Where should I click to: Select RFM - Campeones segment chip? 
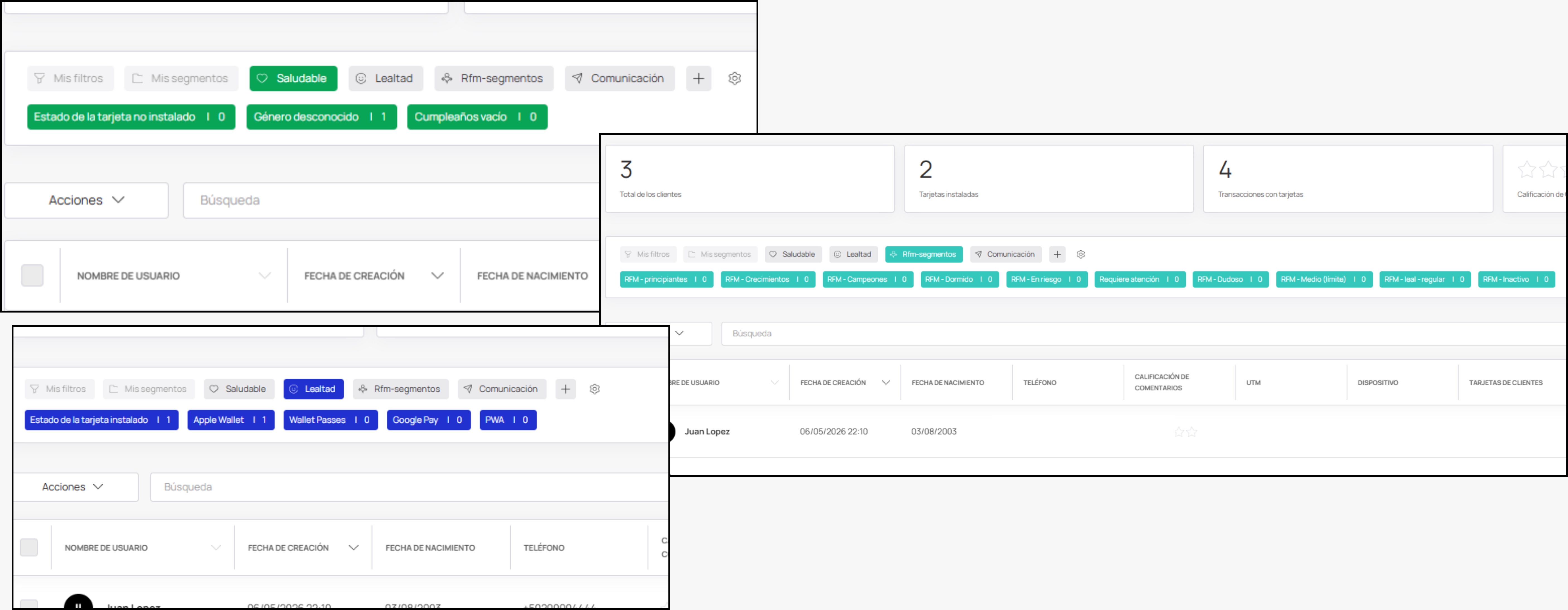867,279
